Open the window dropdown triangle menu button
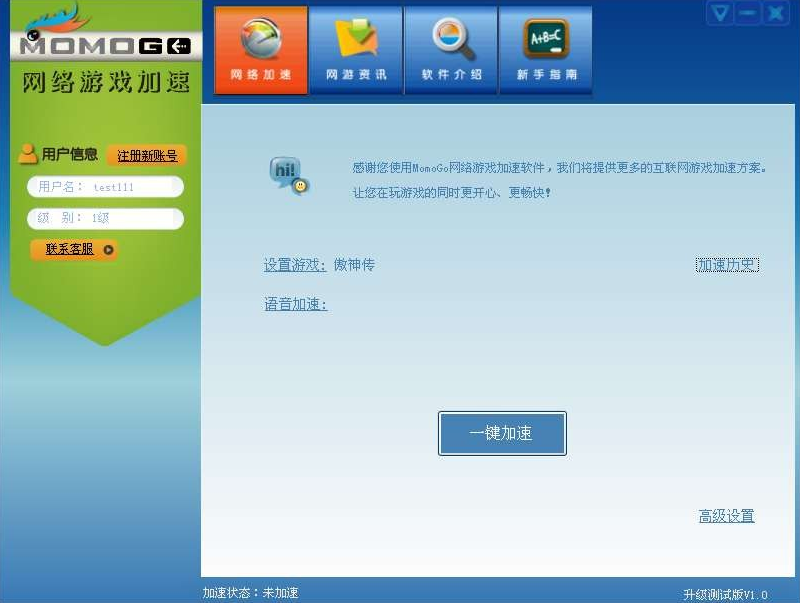 click(x=720, y=13)
